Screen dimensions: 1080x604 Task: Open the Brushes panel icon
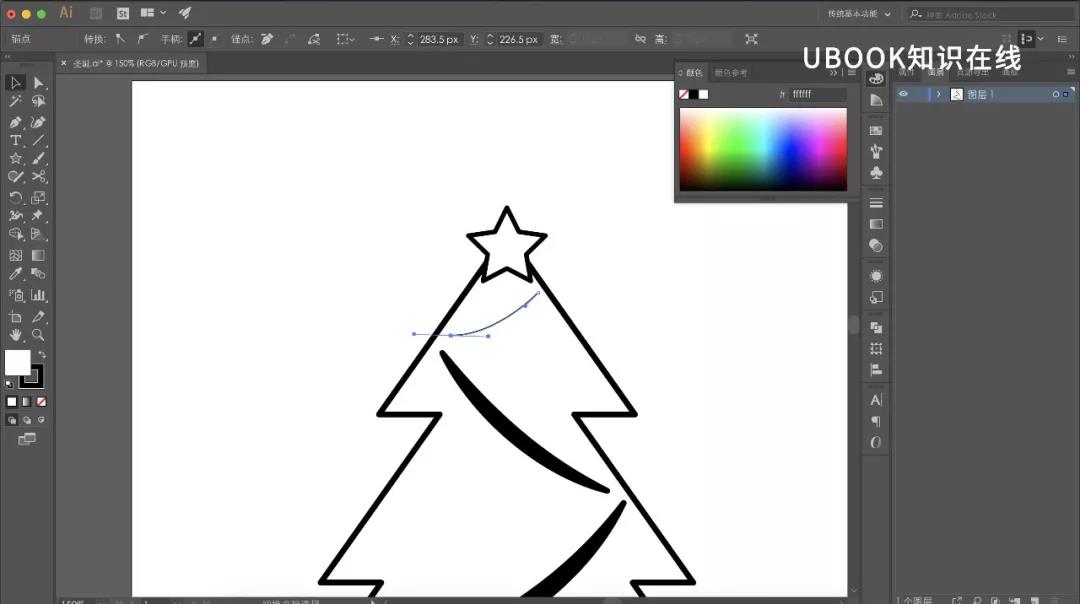click(x=876, y=152)
